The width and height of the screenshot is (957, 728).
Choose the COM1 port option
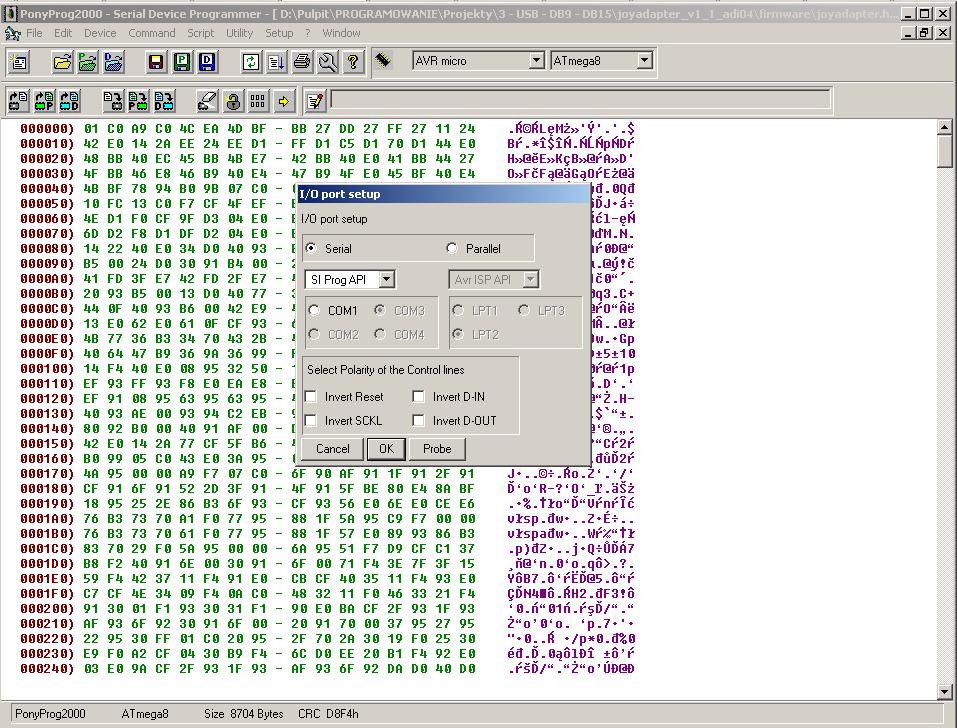pyautogui.click(x=314, y=310)
